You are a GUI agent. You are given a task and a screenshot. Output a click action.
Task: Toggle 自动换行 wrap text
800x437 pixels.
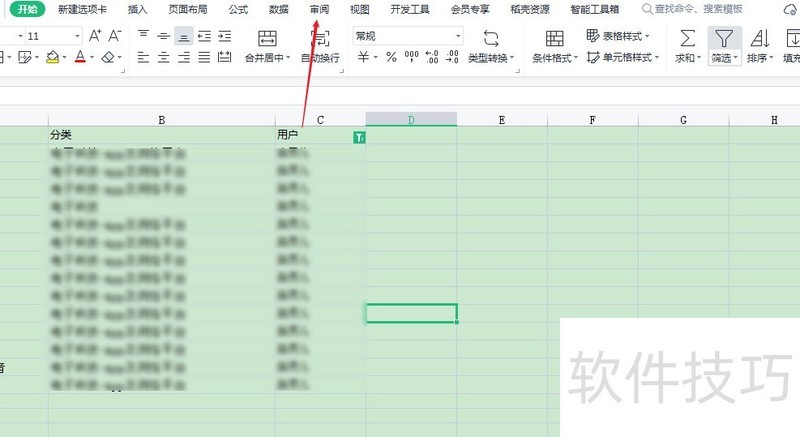point(320,46)
